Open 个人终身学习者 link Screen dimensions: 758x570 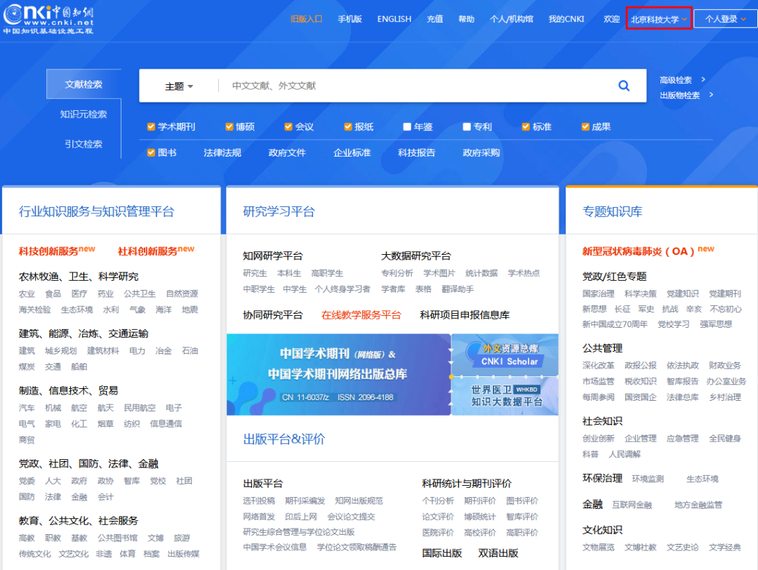pos(342,289)
